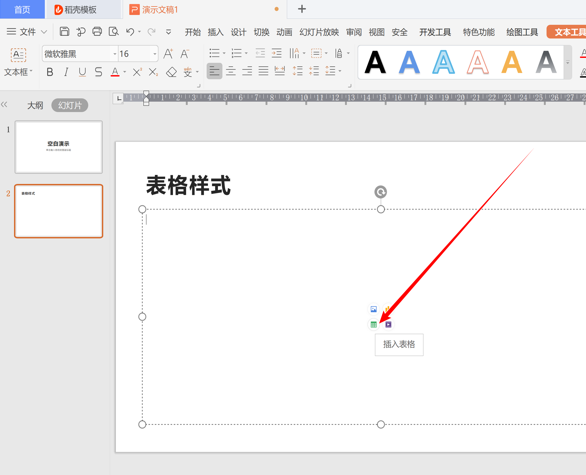Viewport: 586px width, 475px height.
Task: Toggle underline formatting
Action: [82, 72]
